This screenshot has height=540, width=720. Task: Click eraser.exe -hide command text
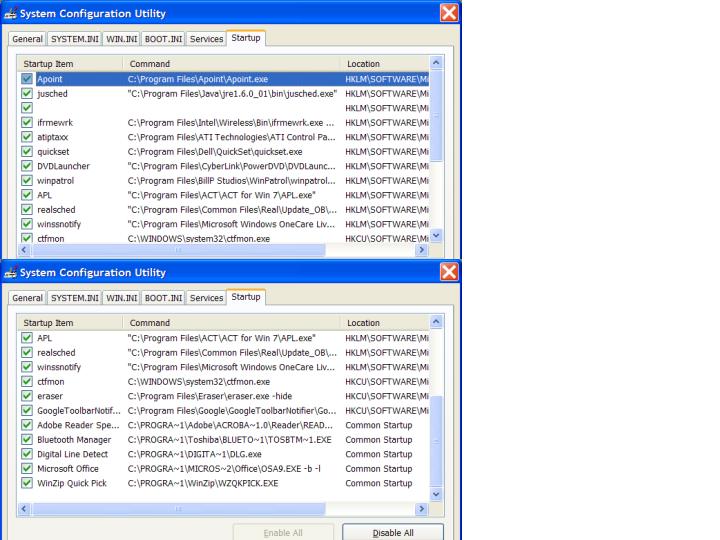point(210,396)
